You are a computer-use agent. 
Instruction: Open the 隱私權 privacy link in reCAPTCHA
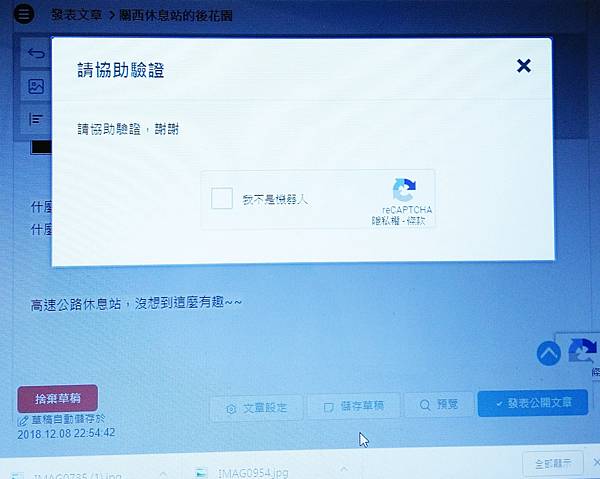click(x=385, y=220)
